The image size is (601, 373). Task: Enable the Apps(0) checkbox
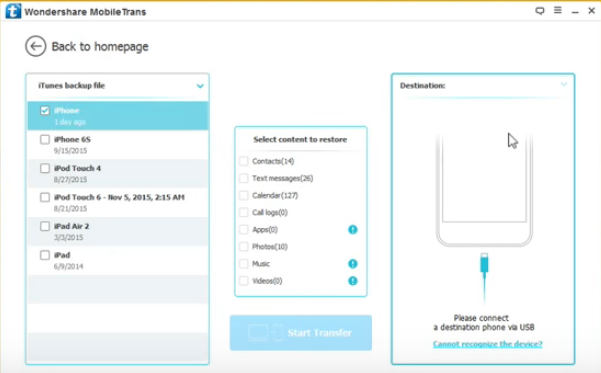pos(244,230)
